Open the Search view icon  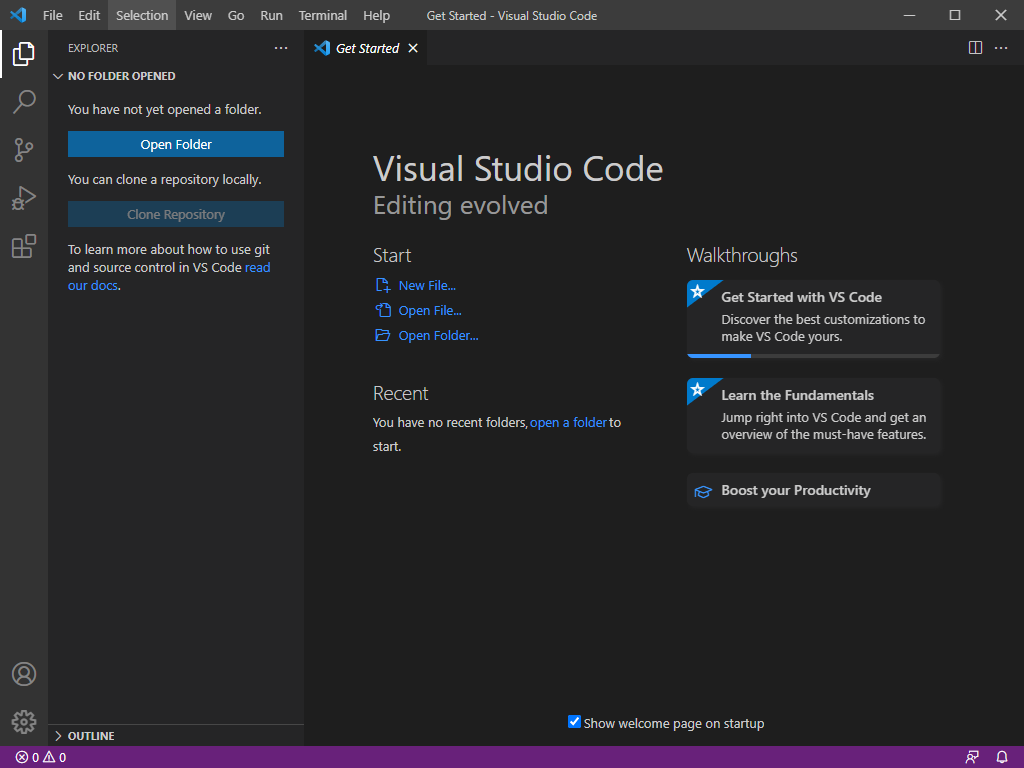pos(24,102)
